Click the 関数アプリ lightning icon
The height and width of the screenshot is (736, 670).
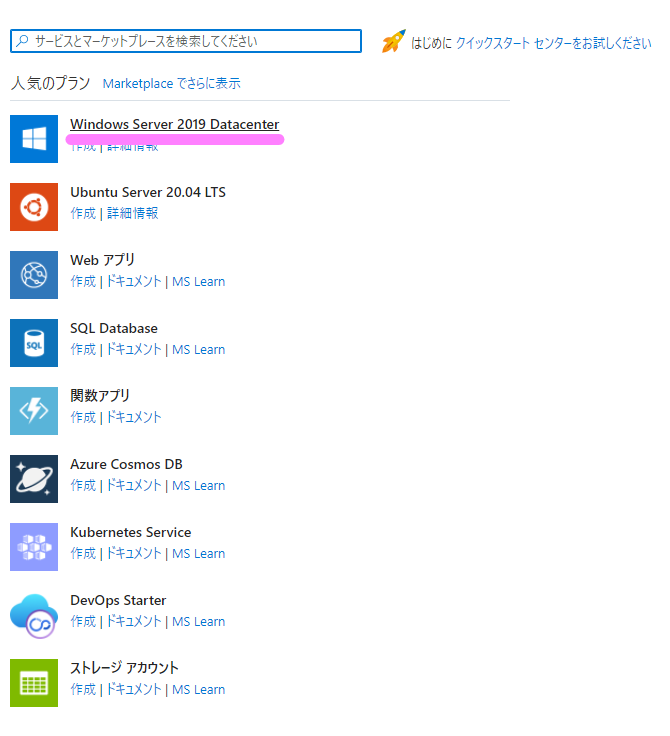point(34,411)
